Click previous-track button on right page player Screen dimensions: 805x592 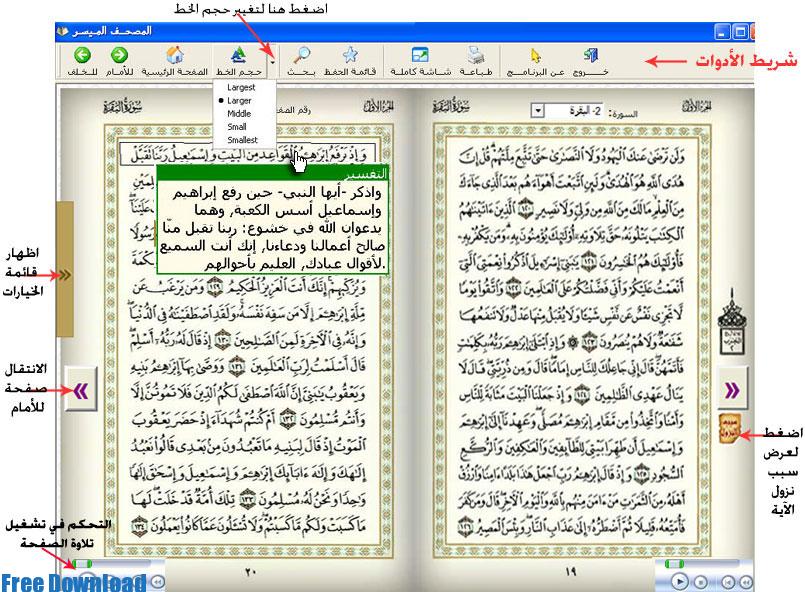coord(727,582)
